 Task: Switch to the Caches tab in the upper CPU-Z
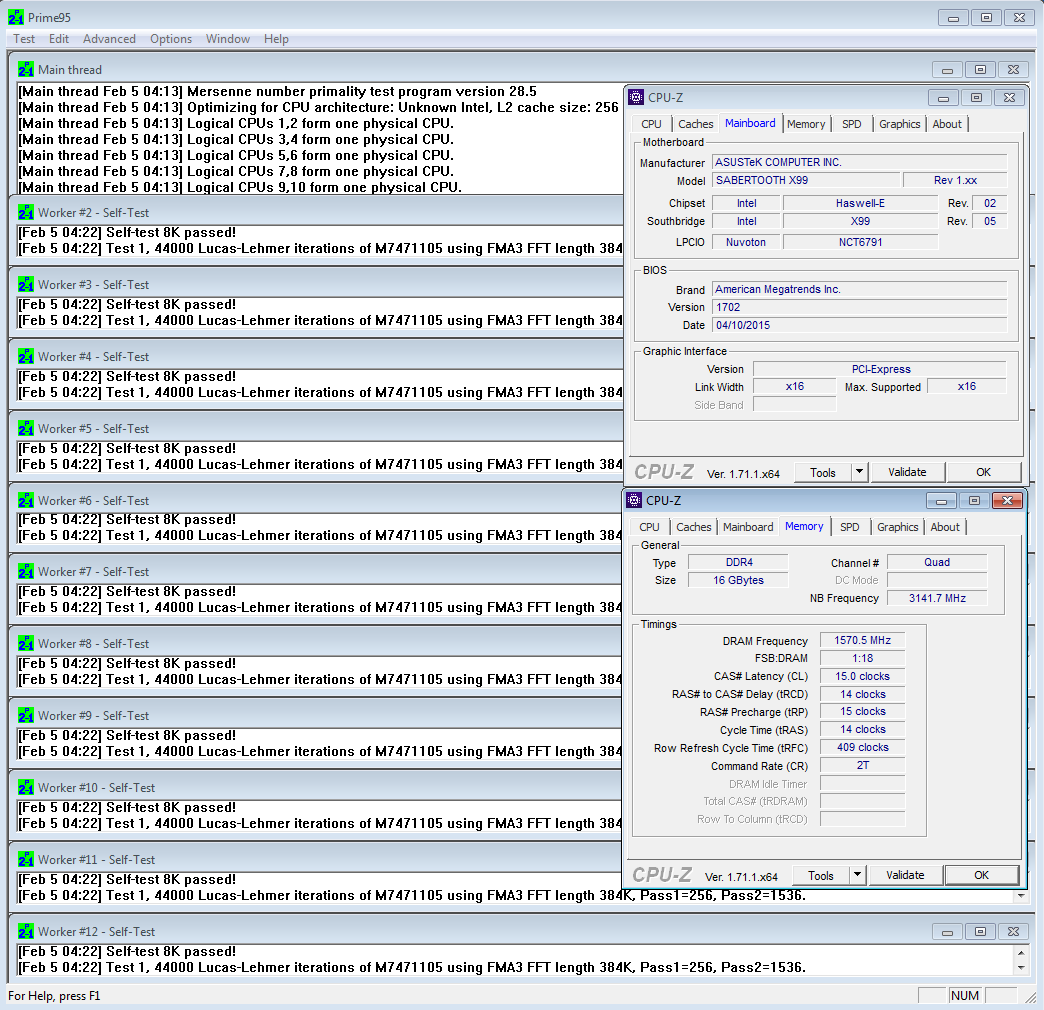pyautogui.click(x=696, y=124)
